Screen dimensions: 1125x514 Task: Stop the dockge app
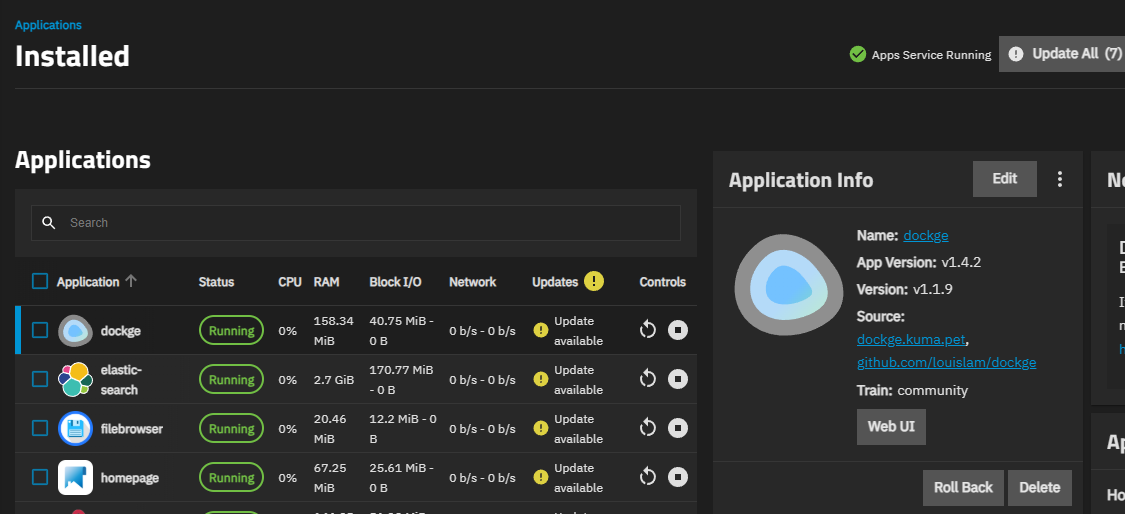click(x=678, y=330)
